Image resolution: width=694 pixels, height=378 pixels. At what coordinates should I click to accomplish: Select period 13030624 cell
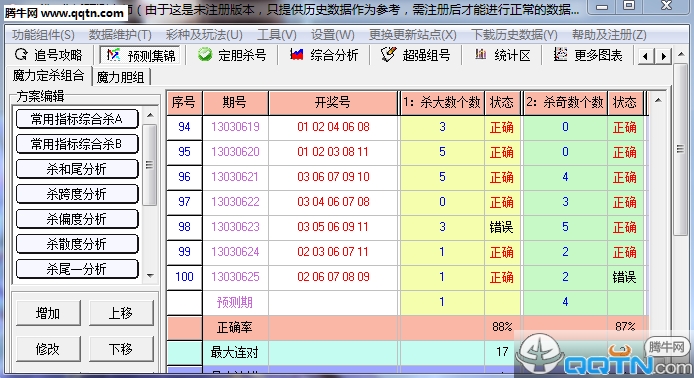pyautogui.click(x=235, y=252)
